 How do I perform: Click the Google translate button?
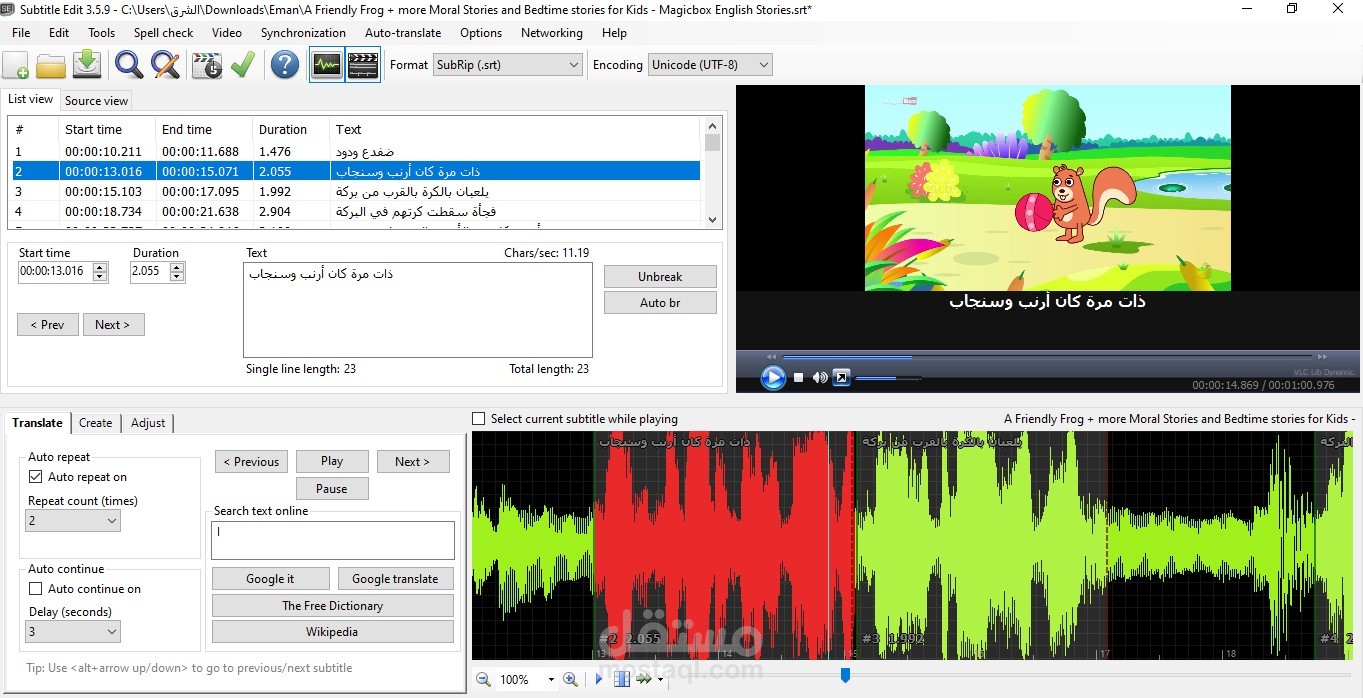pos(395,579)
